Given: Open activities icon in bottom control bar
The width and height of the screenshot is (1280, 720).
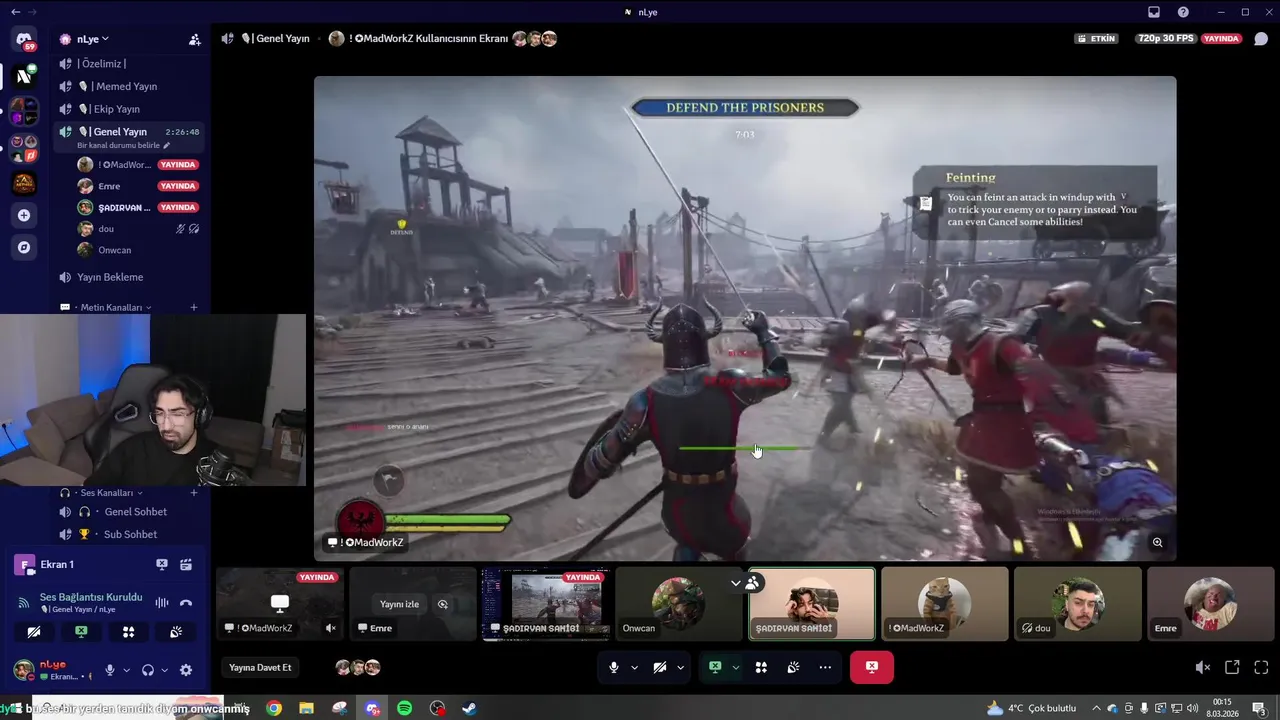Looking at the screenshot, I should tap(761, 667).
